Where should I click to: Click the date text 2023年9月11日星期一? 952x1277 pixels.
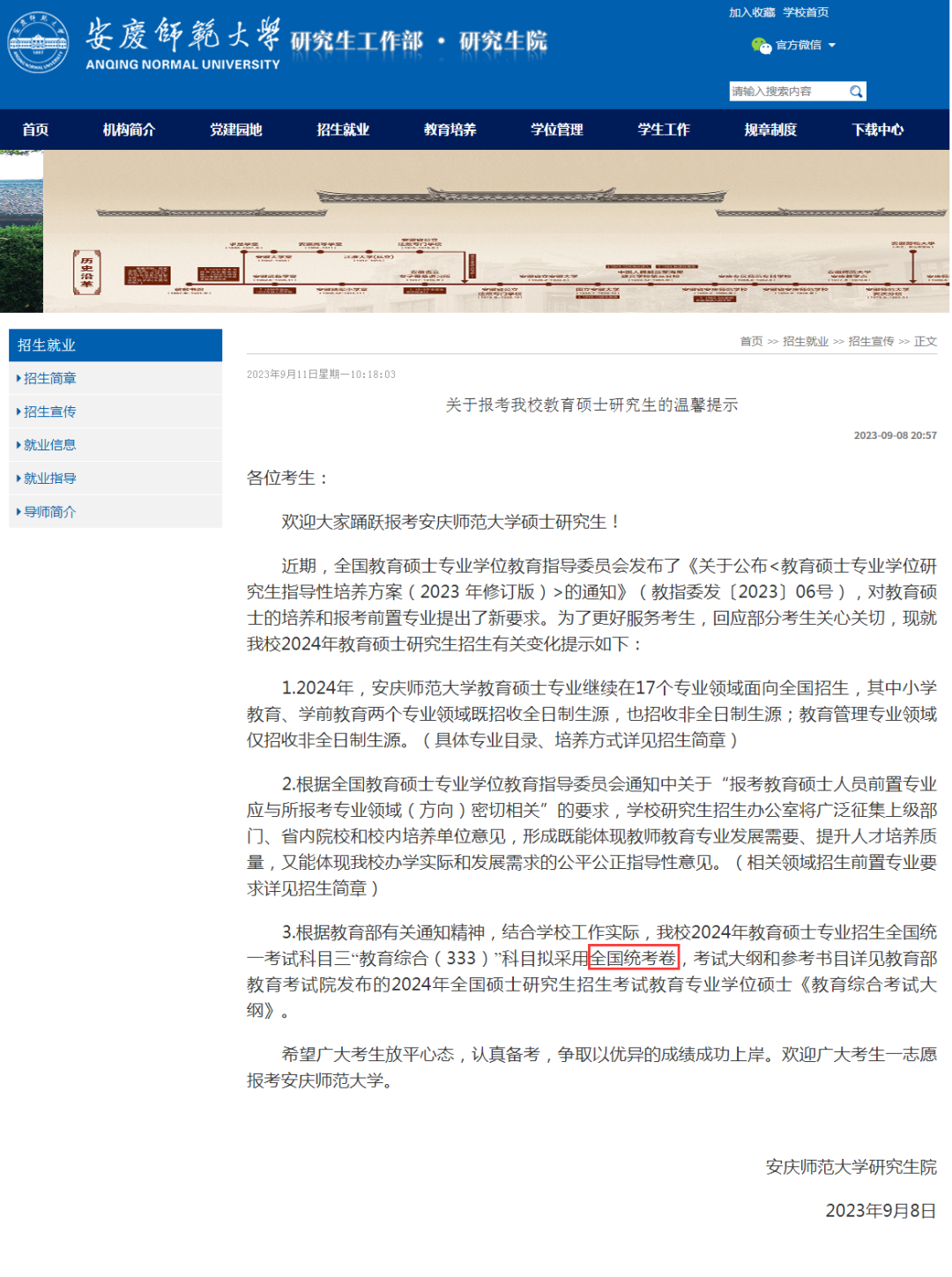pyautogui.click(x=298, y=375)
